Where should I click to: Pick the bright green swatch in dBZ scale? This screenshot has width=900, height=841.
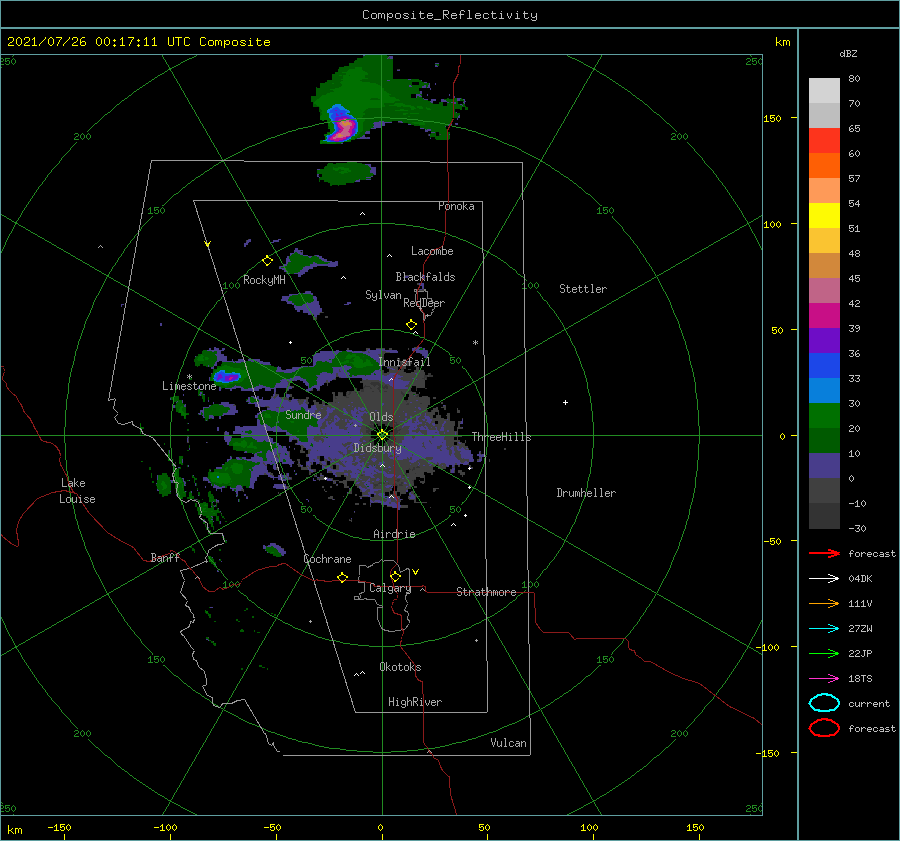(824, 416)
